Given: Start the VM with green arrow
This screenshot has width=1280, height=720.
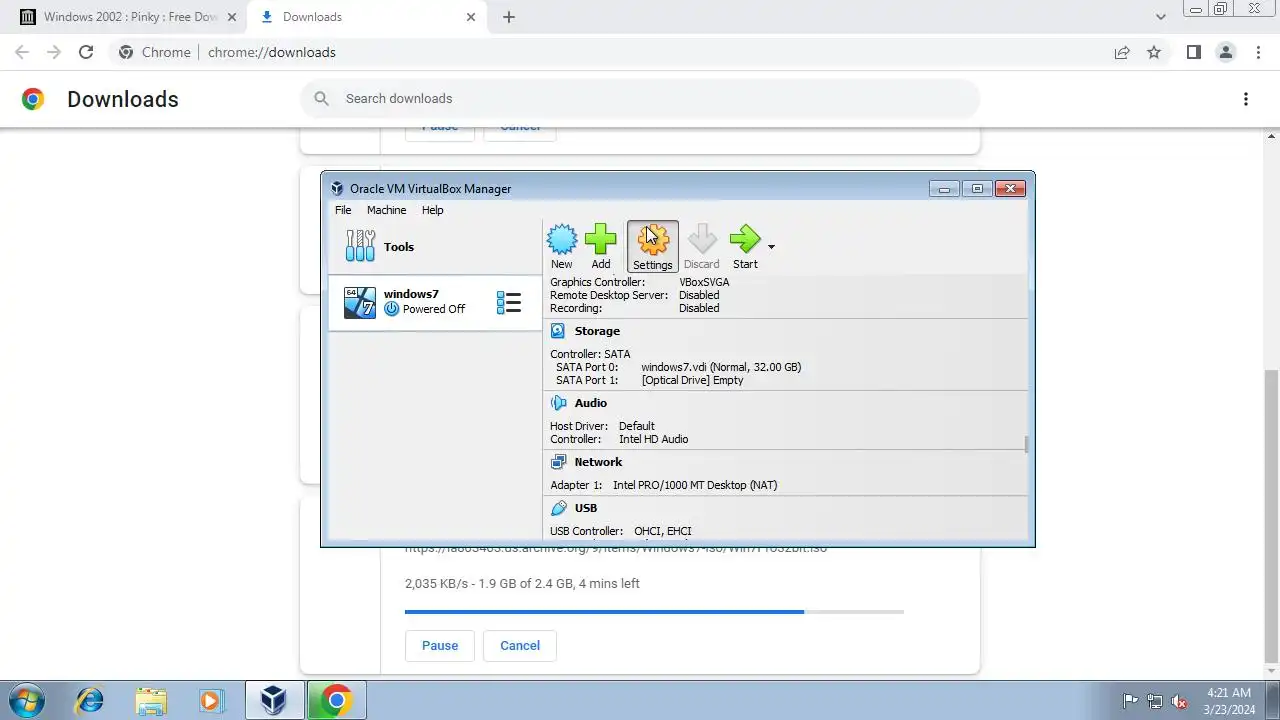Looking at the screenshot, I should pos(745,247).
